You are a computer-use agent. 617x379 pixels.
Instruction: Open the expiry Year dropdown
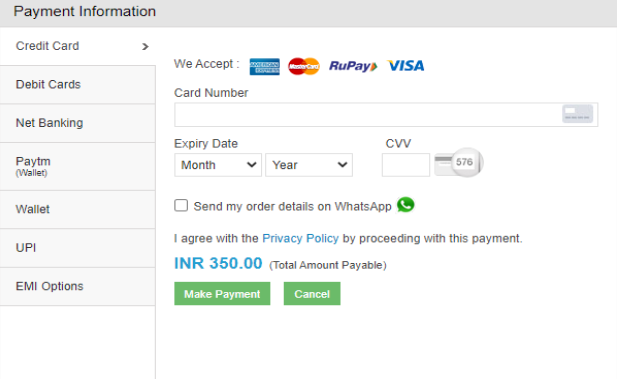tap(309, 165)
